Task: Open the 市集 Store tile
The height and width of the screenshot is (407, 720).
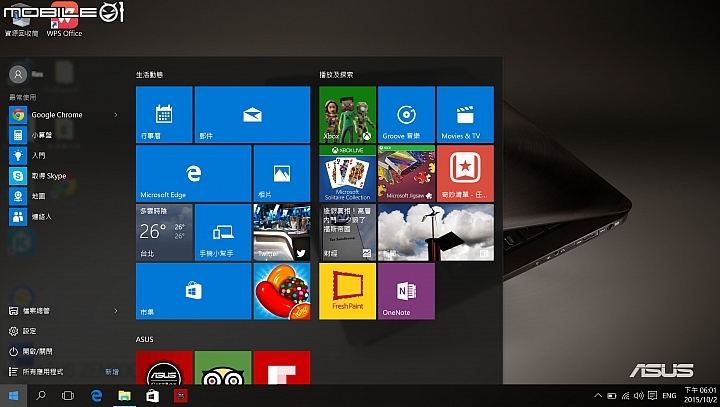Action: pos(193,291)
